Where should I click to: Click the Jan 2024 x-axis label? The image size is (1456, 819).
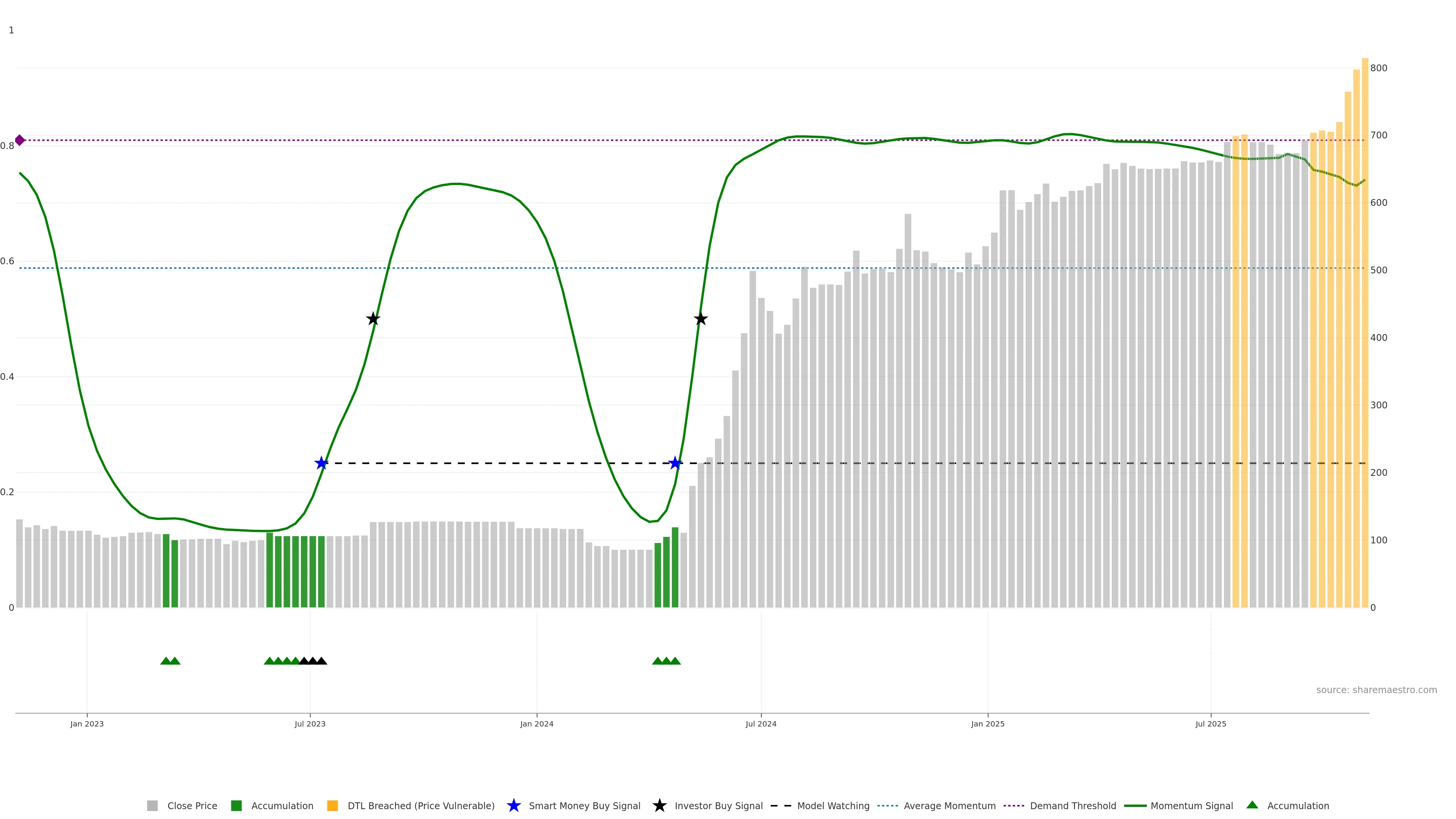click(x=537, y=723)
